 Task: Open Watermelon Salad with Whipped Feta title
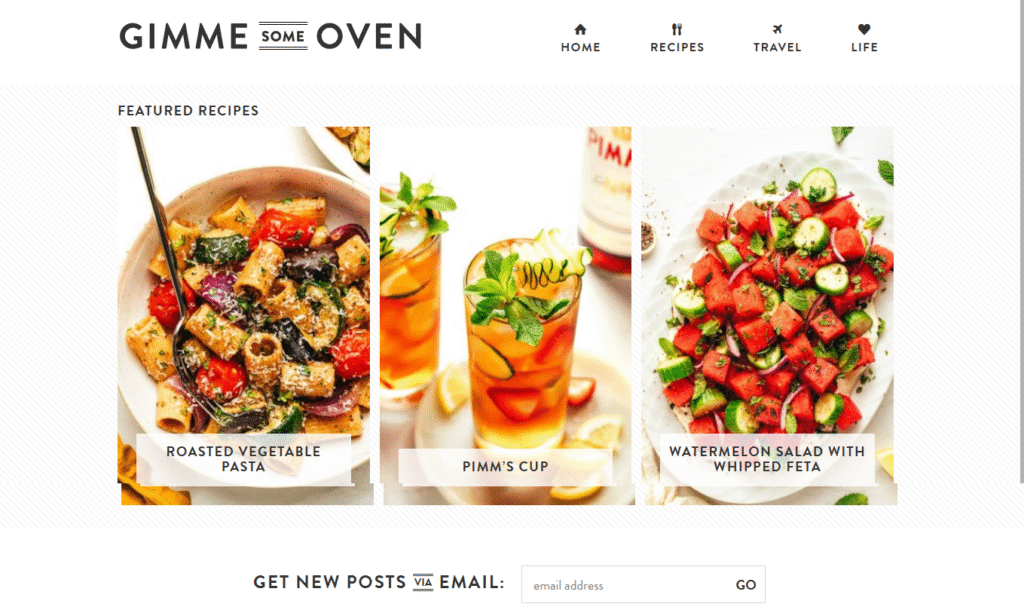coord(767,458)
